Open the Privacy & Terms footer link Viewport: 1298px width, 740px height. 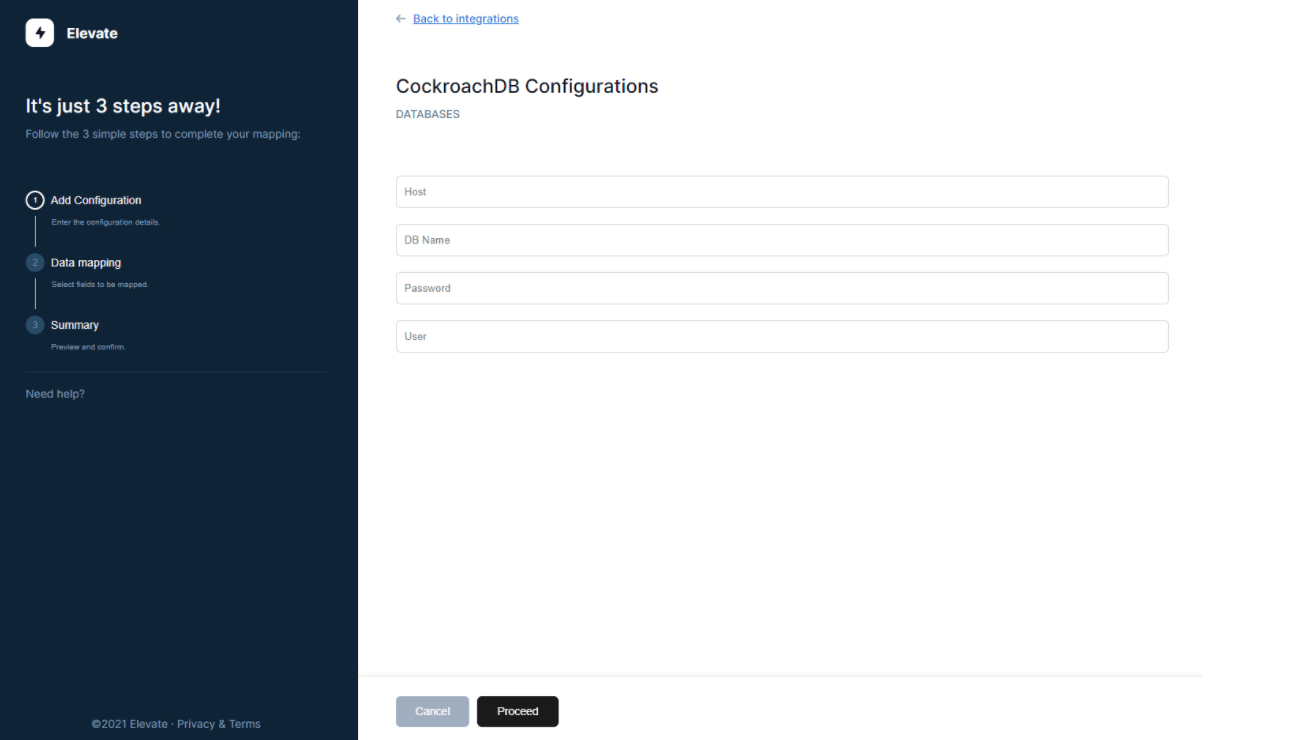click(x=218, y=724)
